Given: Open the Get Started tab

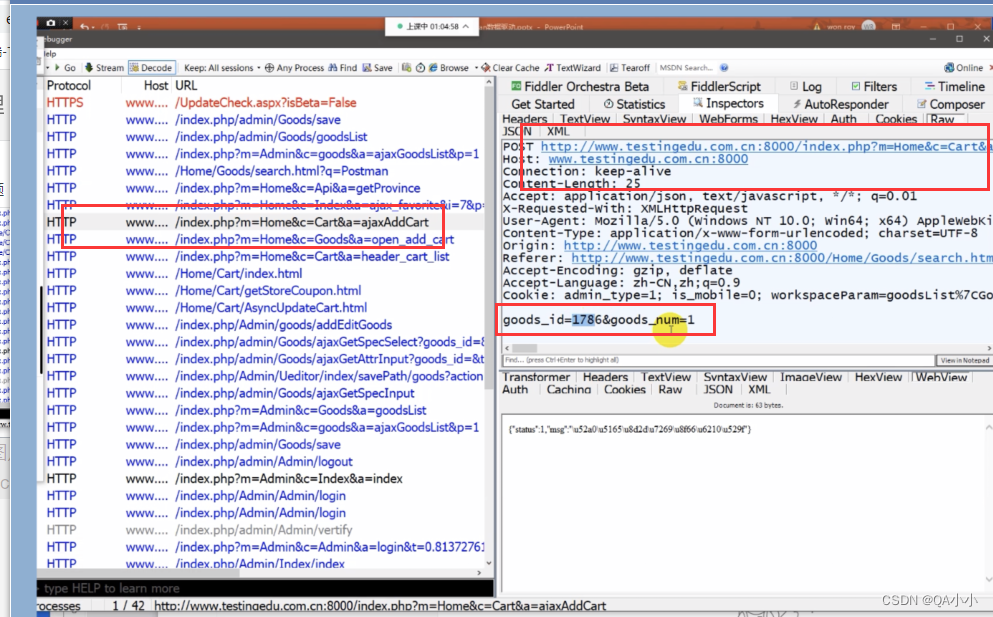Looking at the screenshot, I should click(x=543, y=104).
